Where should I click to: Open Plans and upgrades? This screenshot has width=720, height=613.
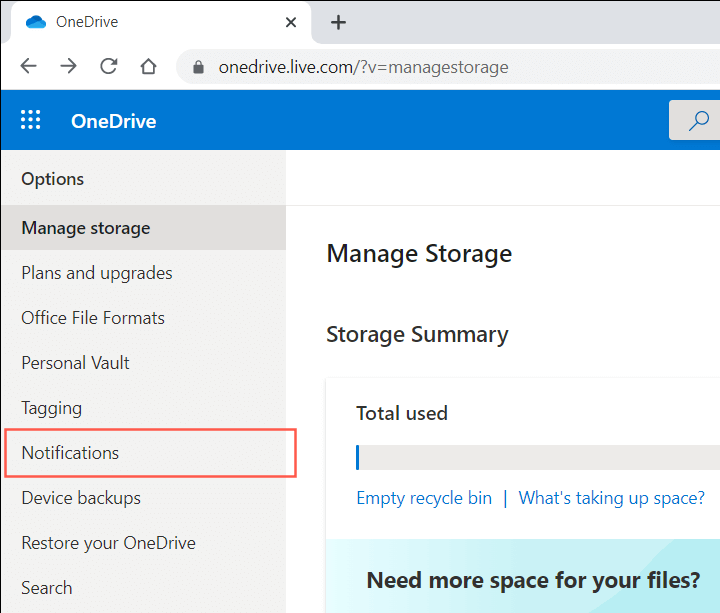click(97, 273)
